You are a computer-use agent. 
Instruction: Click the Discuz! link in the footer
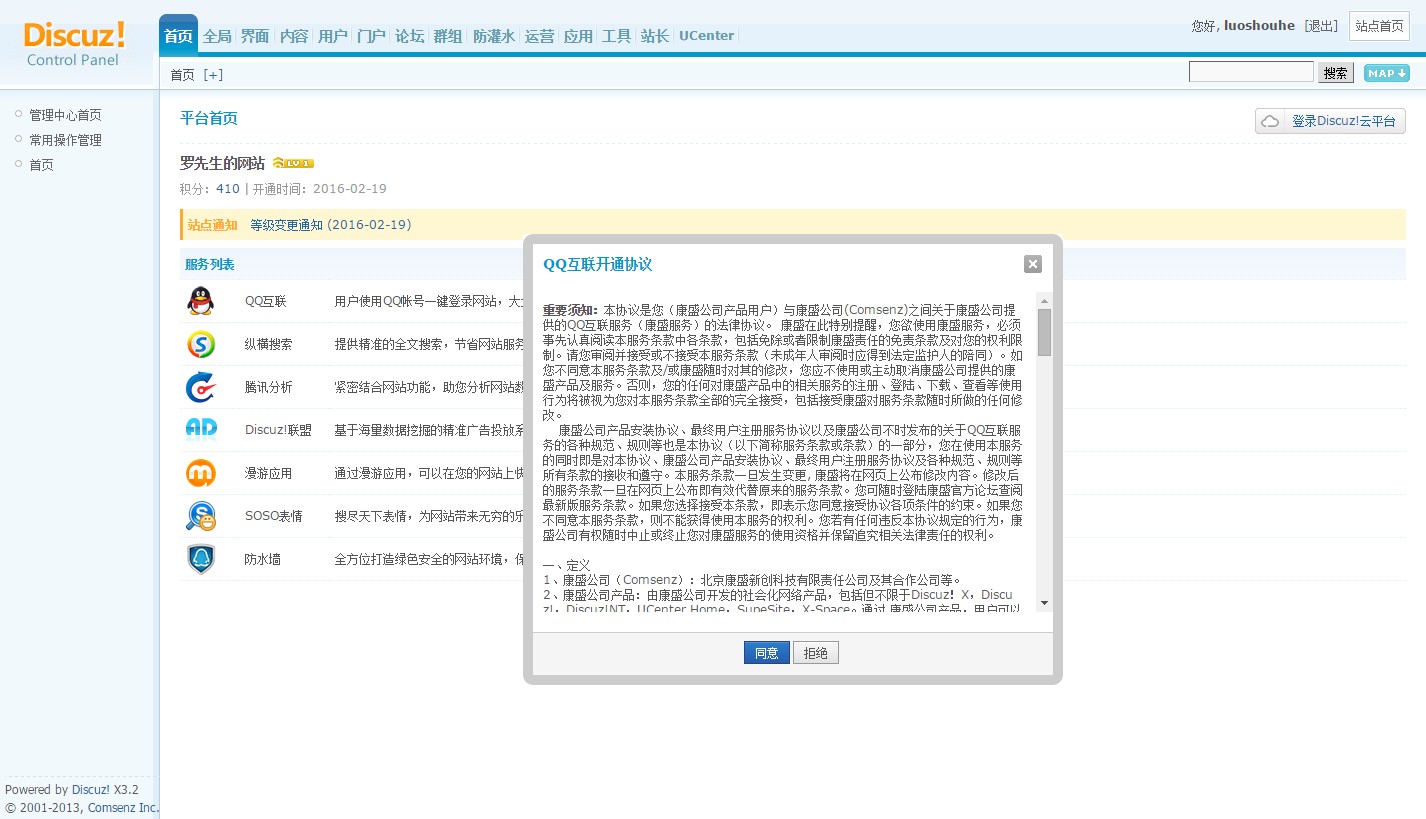pyautogui.click(x=91, y=789)
